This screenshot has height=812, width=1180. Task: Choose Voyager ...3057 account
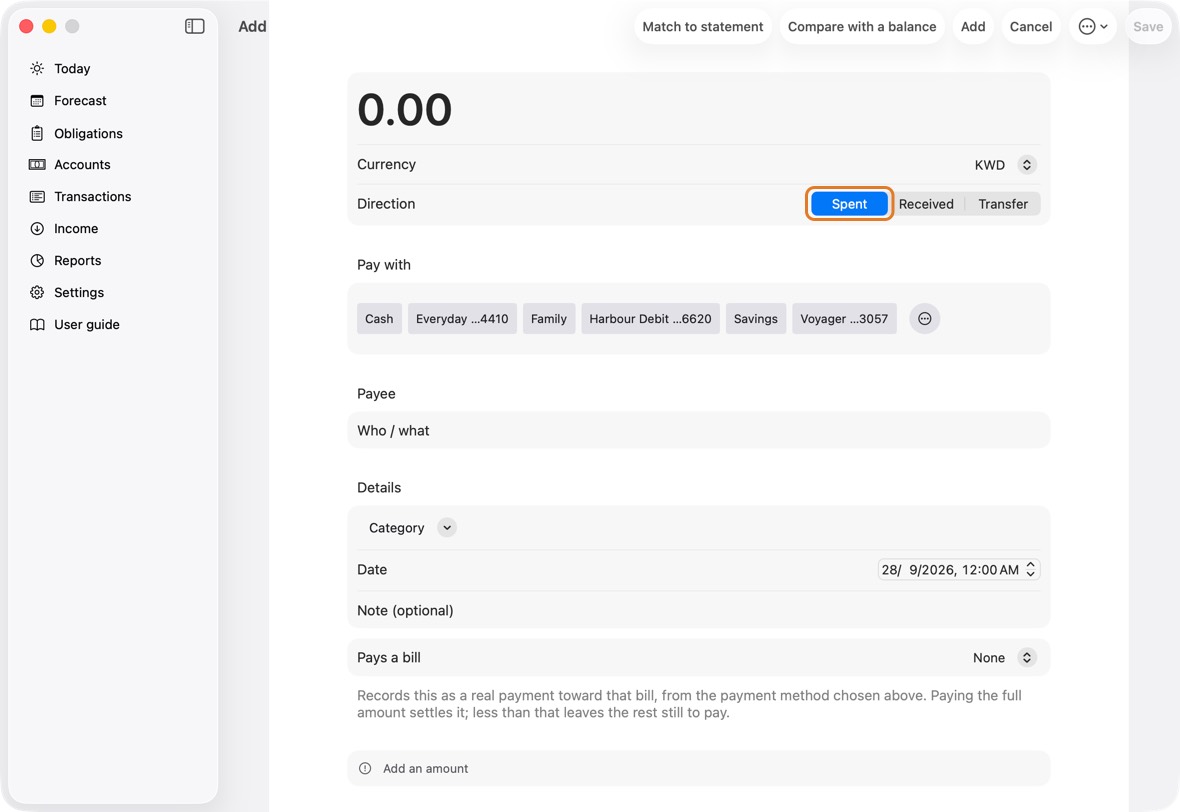(844, 318)
